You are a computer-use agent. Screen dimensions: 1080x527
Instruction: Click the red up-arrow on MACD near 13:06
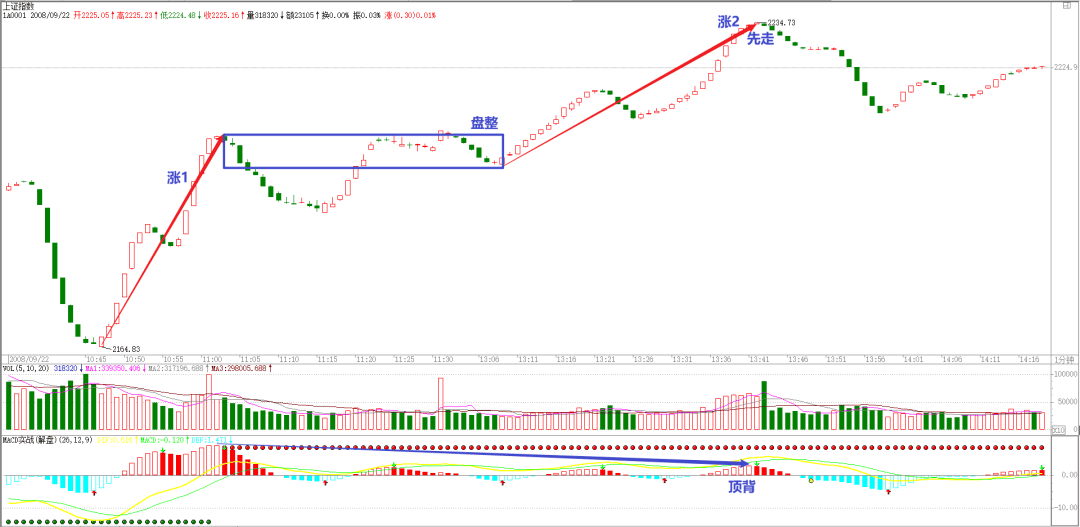502,483
